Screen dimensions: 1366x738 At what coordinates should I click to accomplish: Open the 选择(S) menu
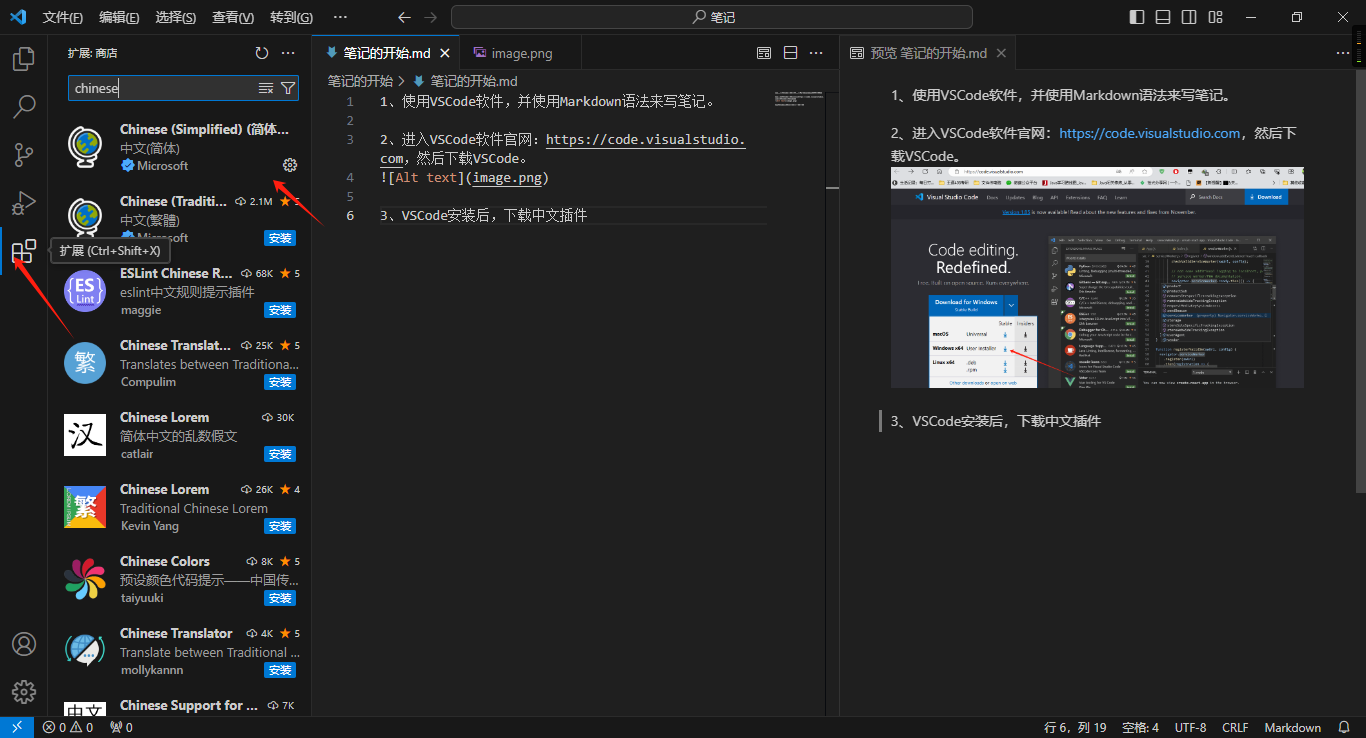pos(176,17)
